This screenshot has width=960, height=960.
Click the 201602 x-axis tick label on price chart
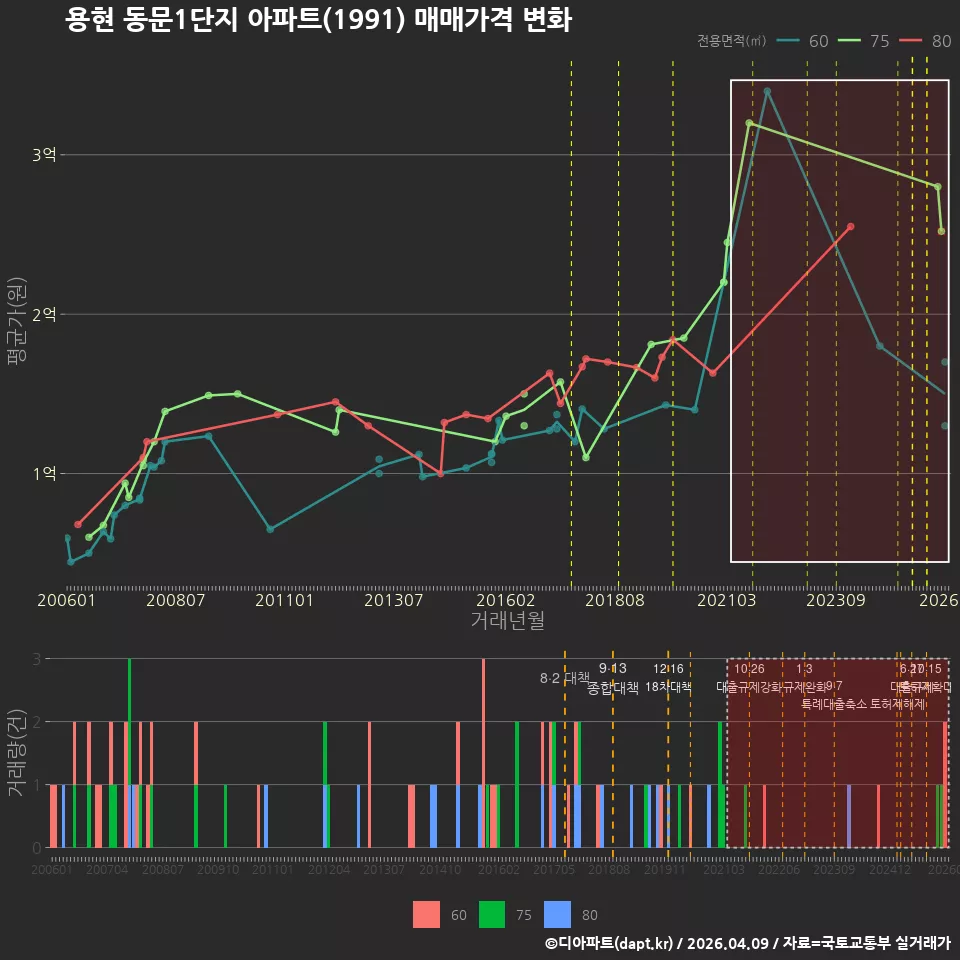click(506, 600)
